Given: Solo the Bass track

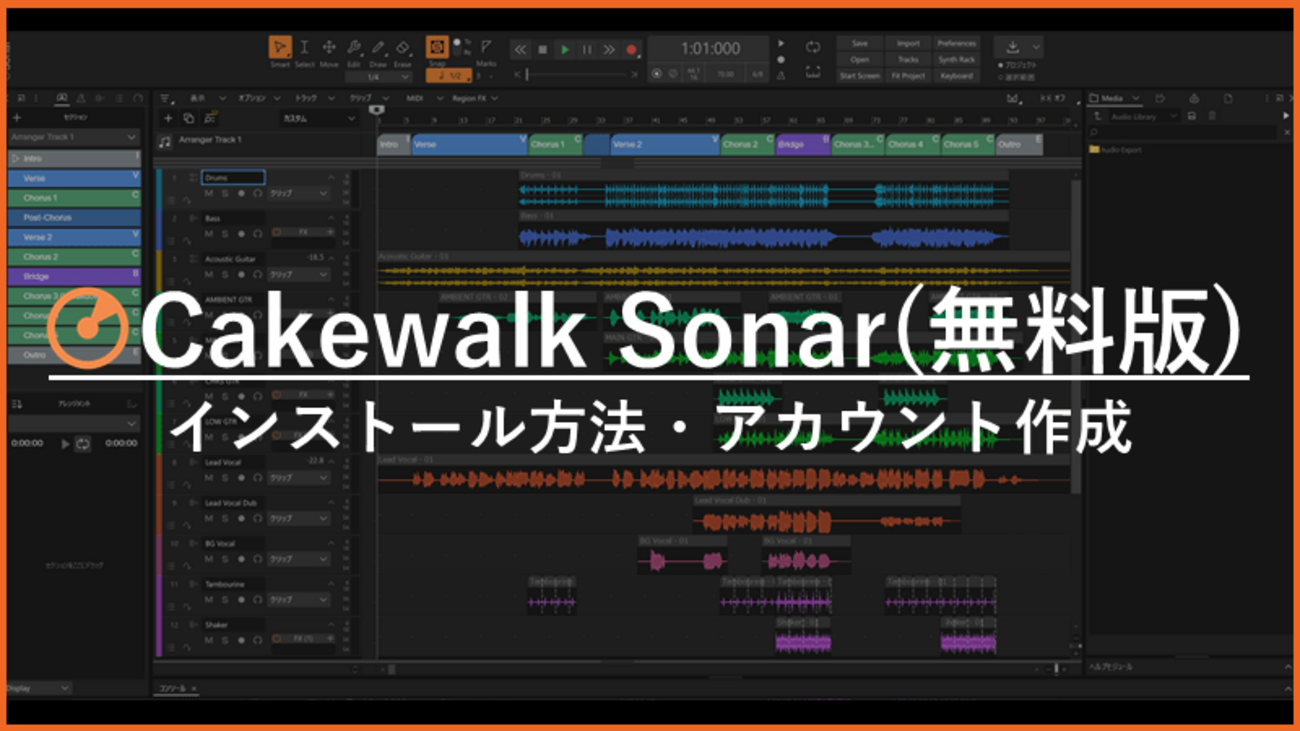Looking at the screenshot, I should point(225,234).
